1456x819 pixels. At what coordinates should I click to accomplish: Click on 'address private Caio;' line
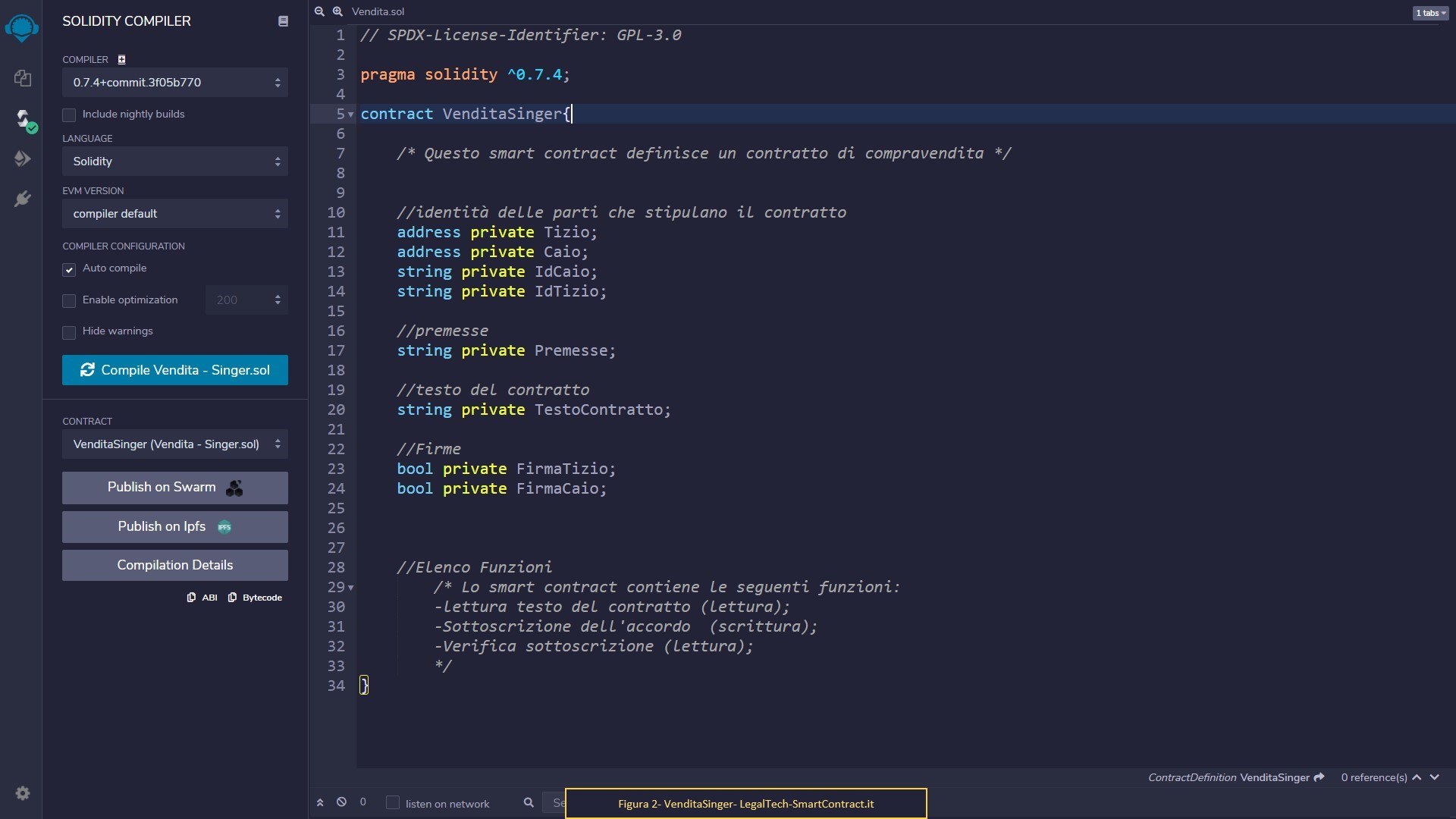point(492,252)
